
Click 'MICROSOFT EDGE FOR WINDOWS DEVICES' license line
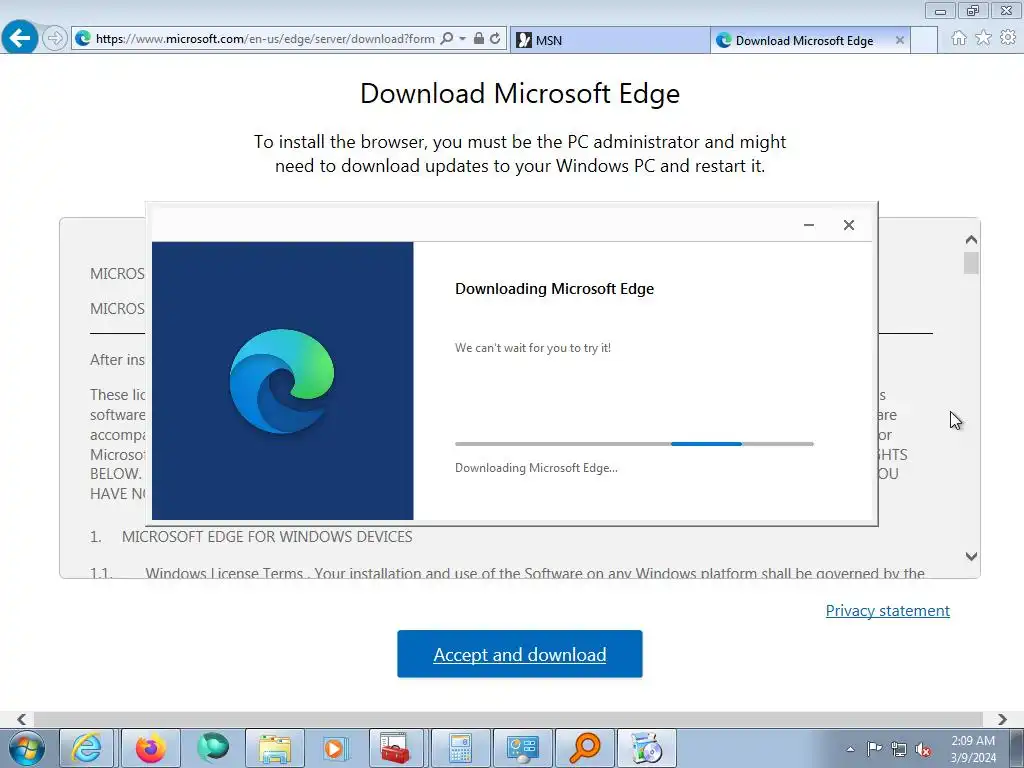click(267, 537)
